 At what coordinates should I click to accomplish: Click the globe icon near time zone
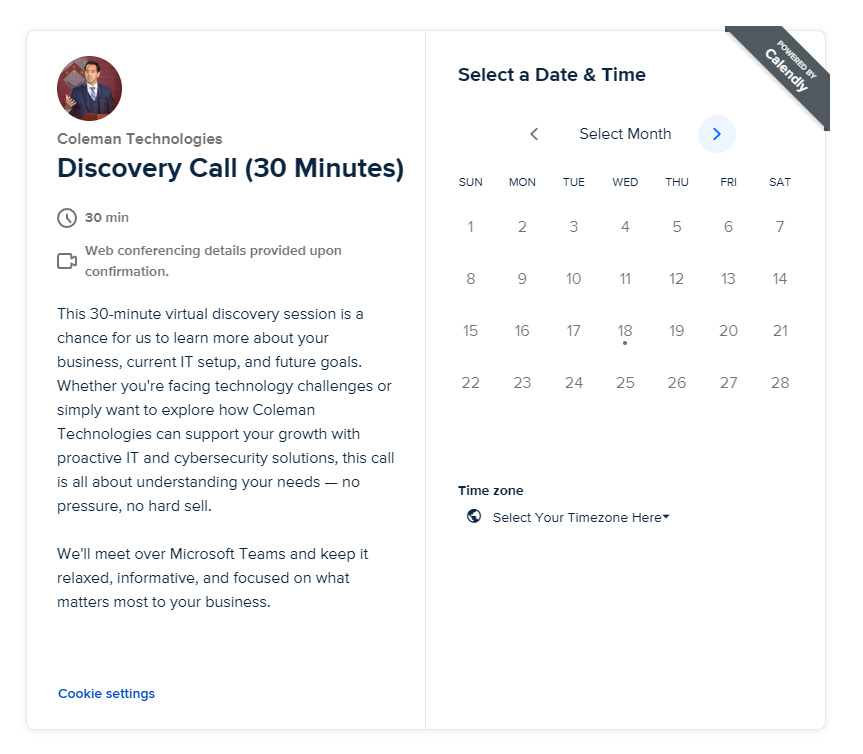[474, 517]
